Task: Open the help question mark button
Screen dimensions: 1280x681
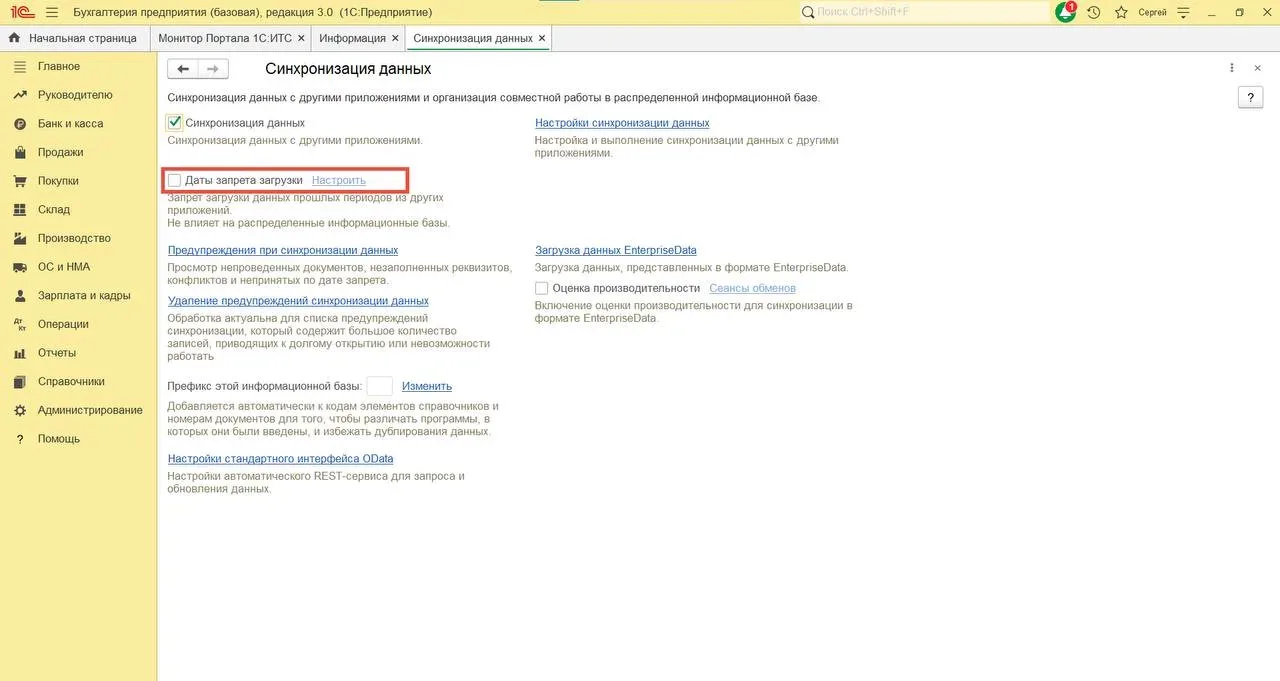Action: point(1250,97)
